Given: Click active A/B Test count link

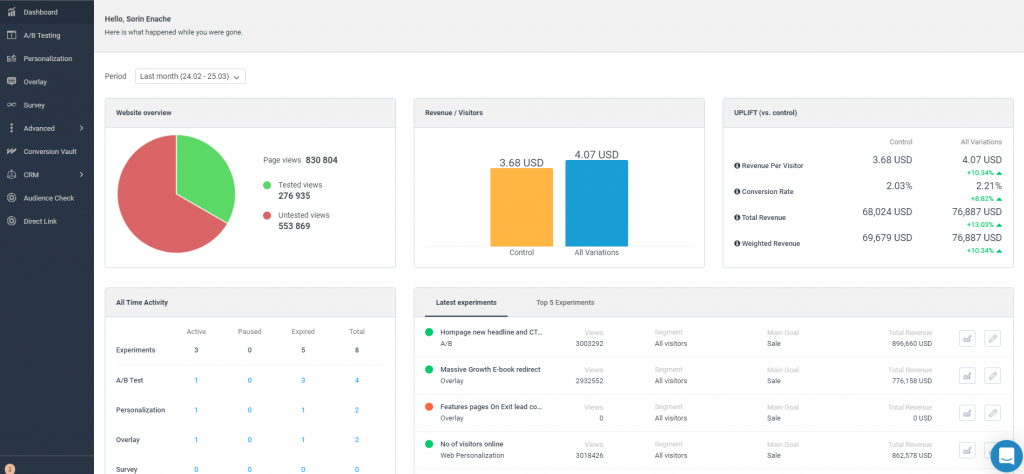Looking at the screenshot, I should 196,380.
